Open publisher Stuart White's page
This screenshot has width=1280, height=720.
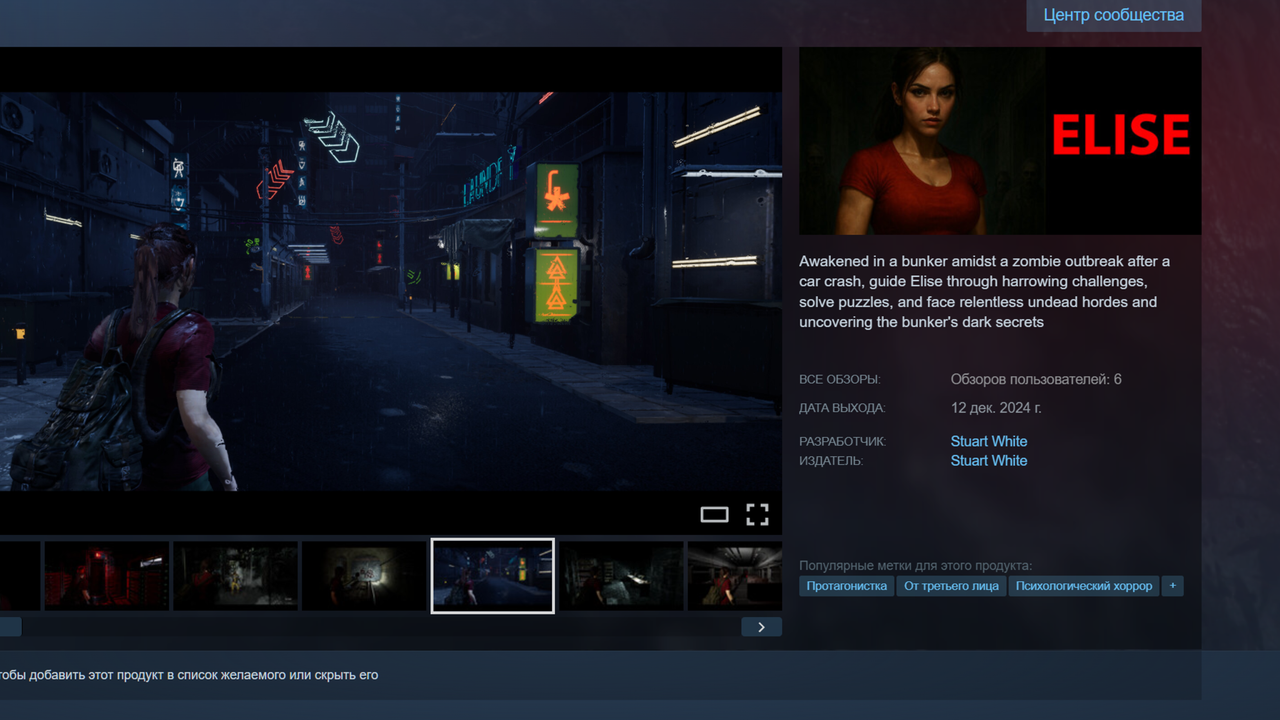pos(989,460)
